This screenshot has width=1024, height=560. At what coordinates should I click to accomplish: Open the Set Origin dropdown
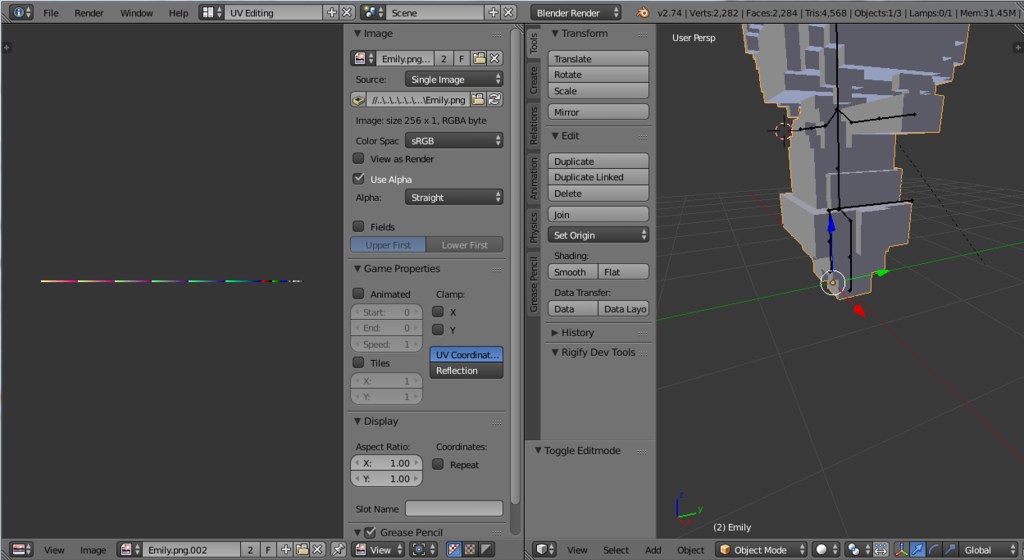click(598, 235)
